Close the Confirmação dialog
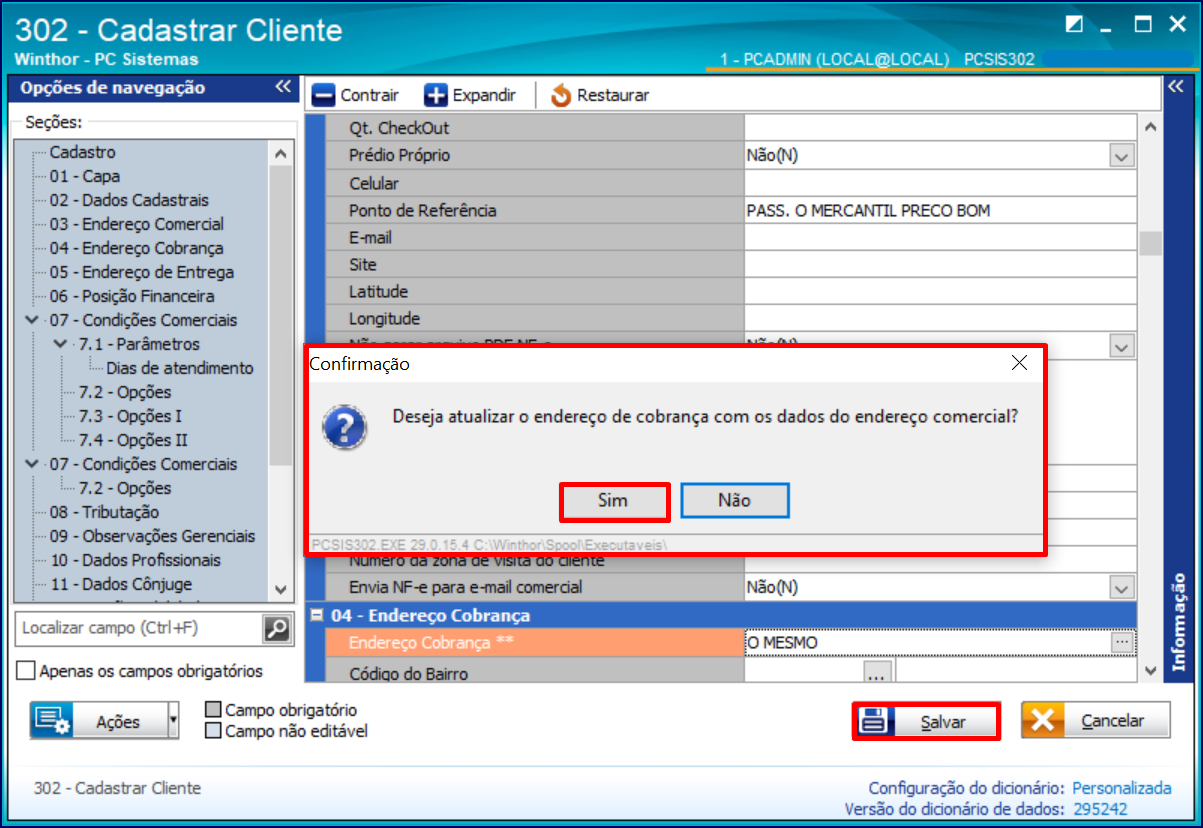Image resolution: width=1203 pixels, height=828 pixels. (x=1019, y=363)
